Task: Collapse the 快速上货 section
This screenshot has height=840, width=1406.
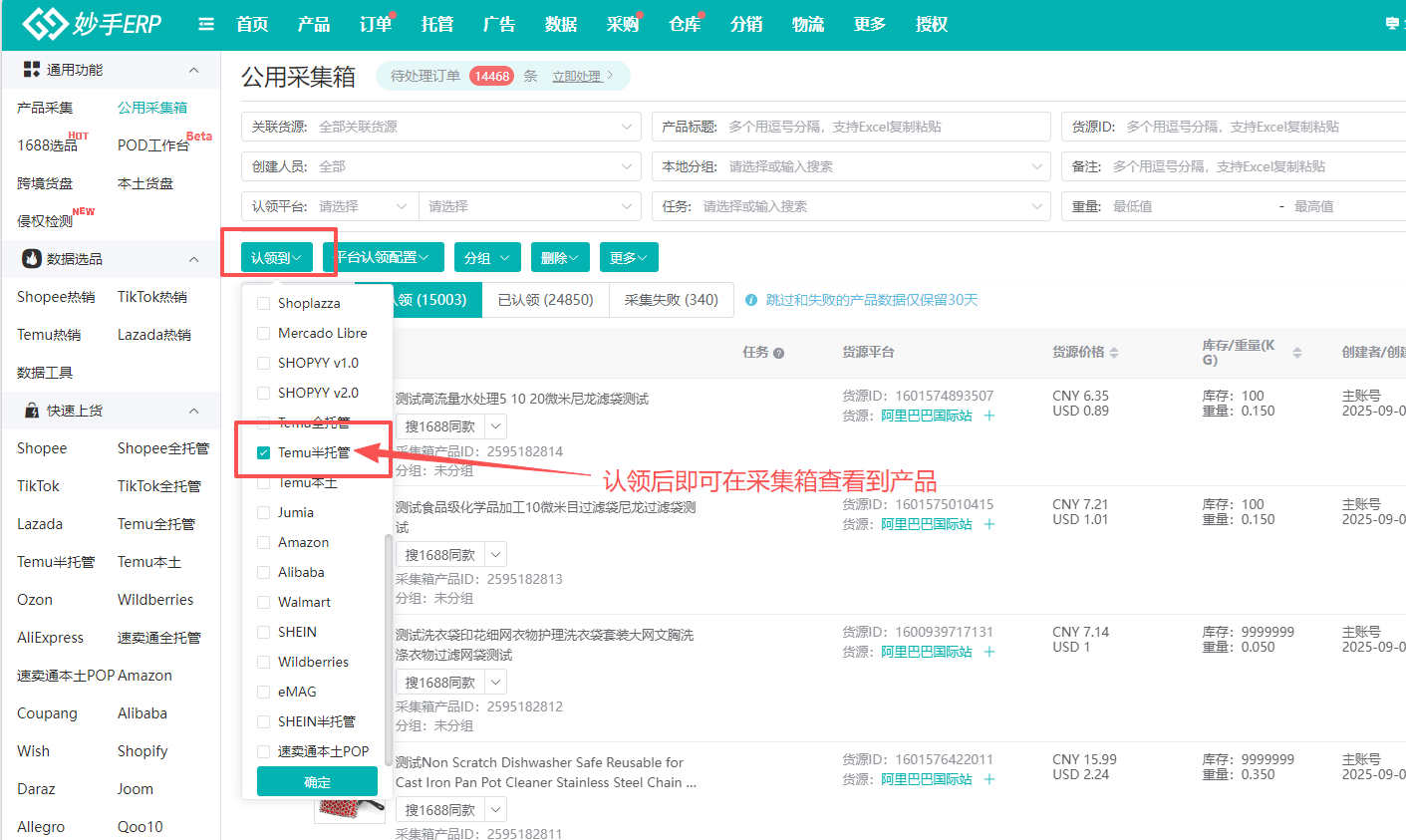Action: 194,411
